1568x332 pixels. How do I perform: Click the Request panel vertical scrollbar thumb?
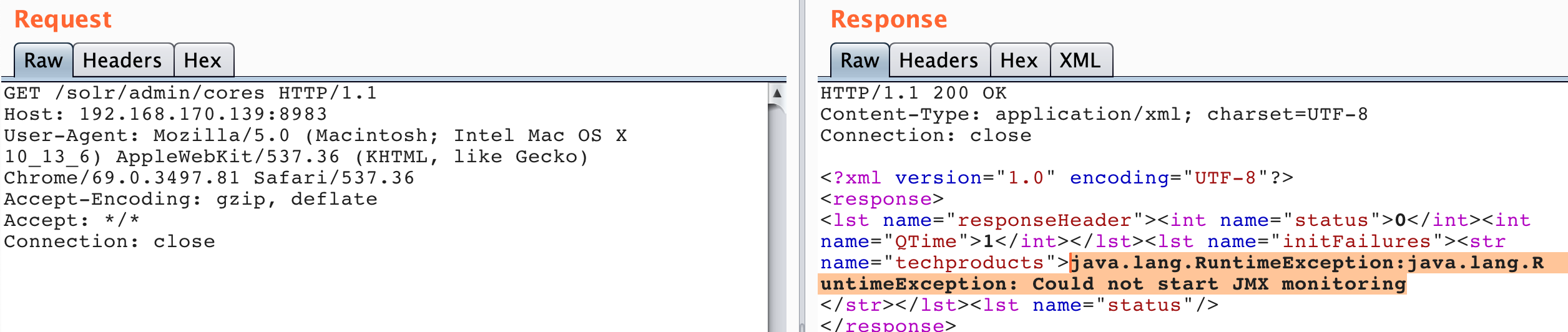pyautogui.click(x=777, y=218)
